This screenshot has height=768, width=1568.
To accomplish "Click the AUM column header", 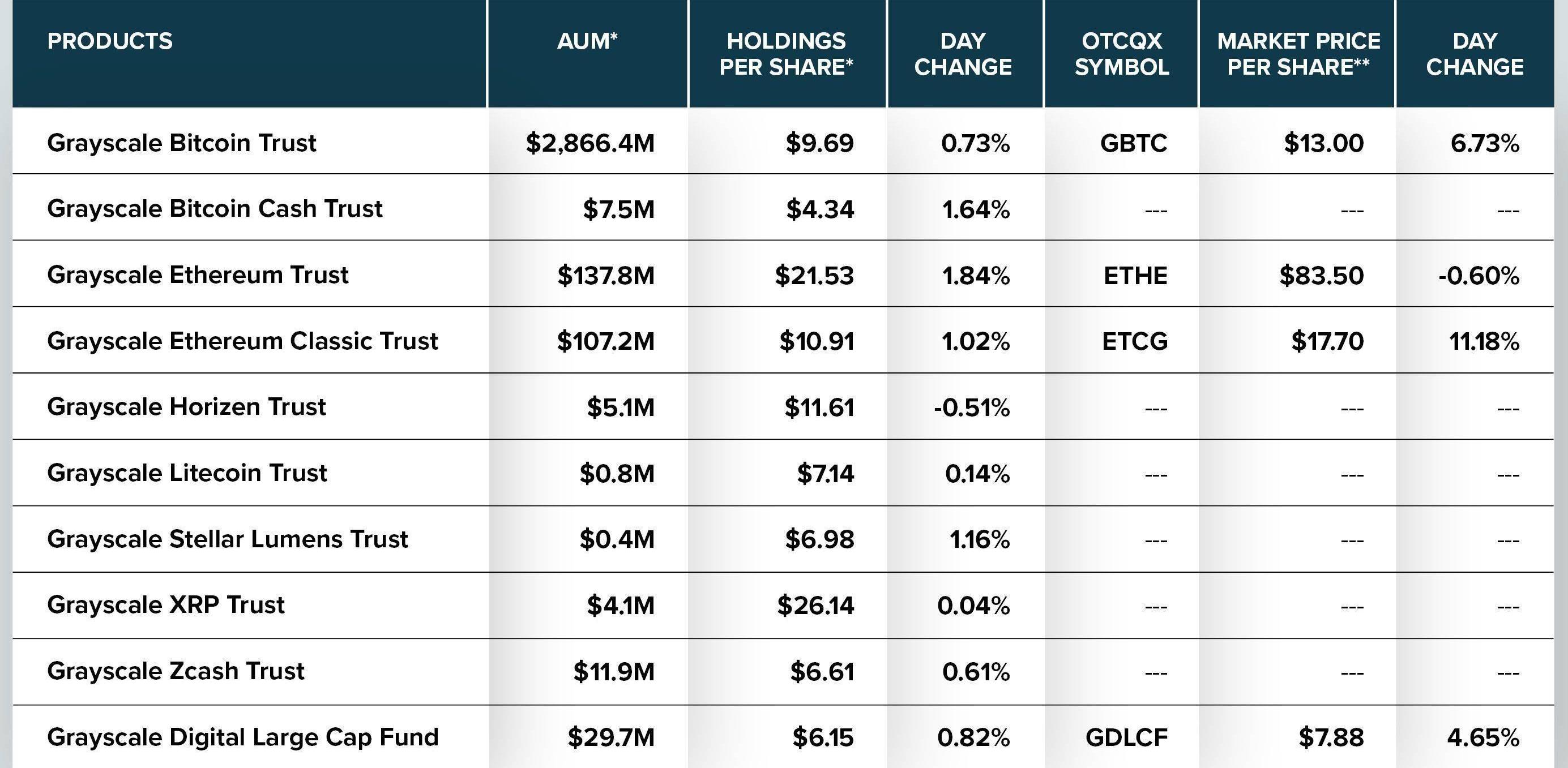I will pos(587,41).
